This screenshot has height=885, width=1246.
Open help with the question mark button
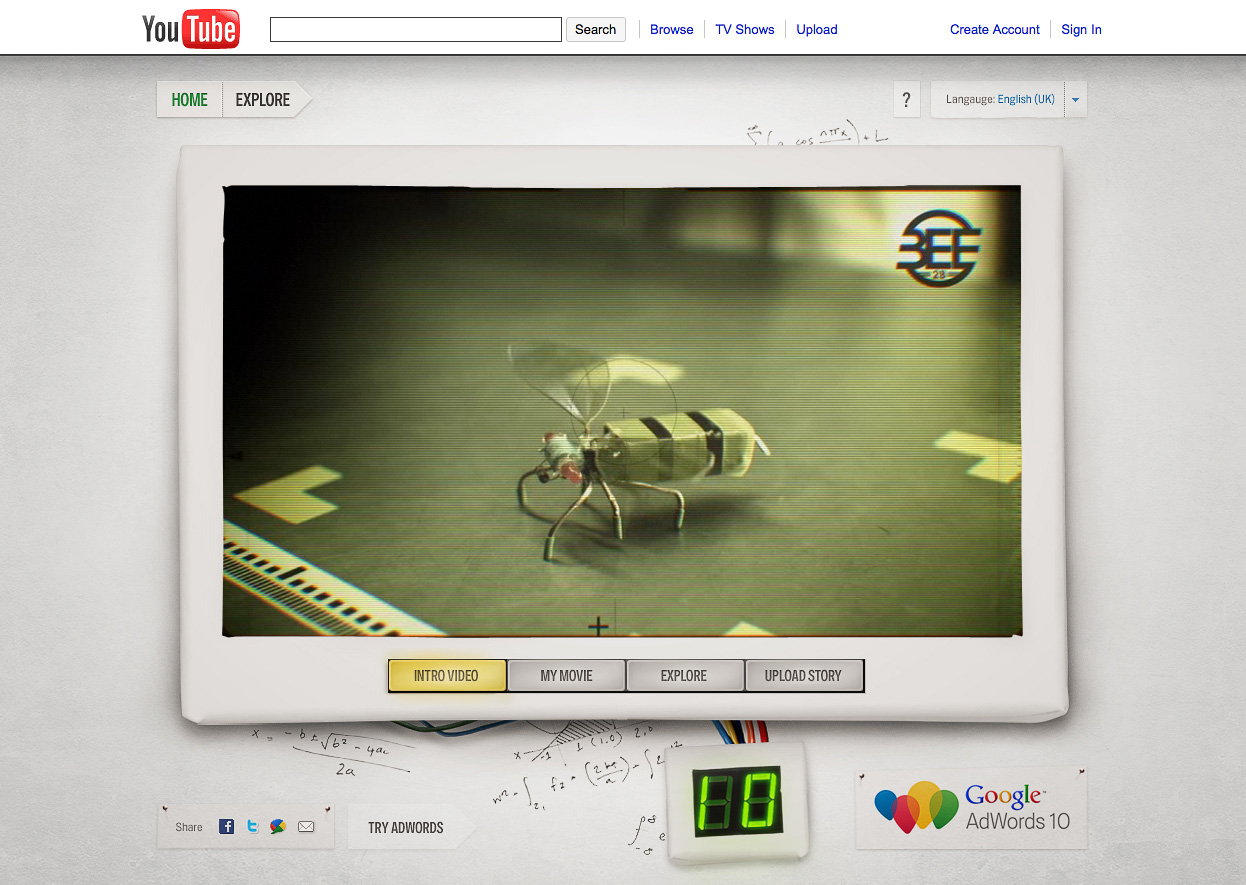click(906, 99)
